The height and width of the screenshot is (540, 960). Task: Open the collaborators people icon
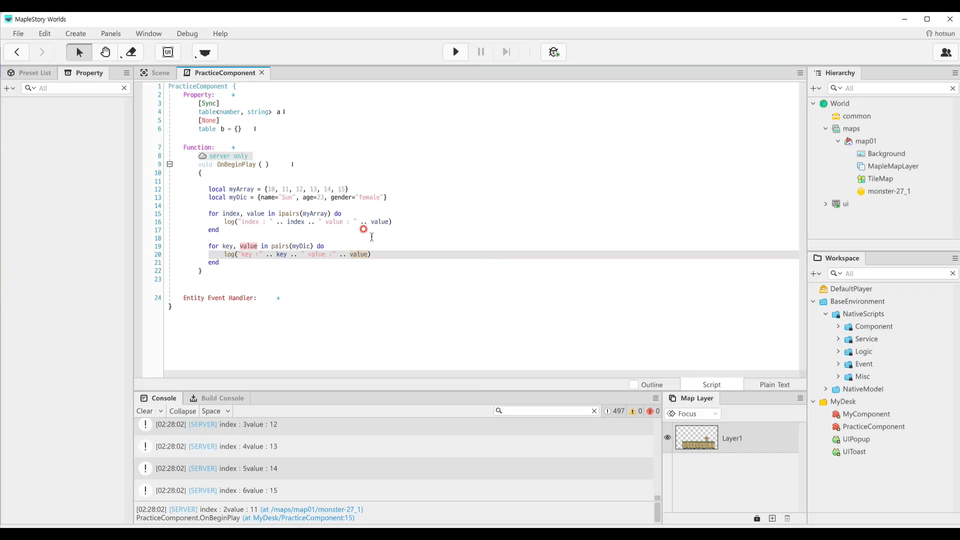click(946, 52)
